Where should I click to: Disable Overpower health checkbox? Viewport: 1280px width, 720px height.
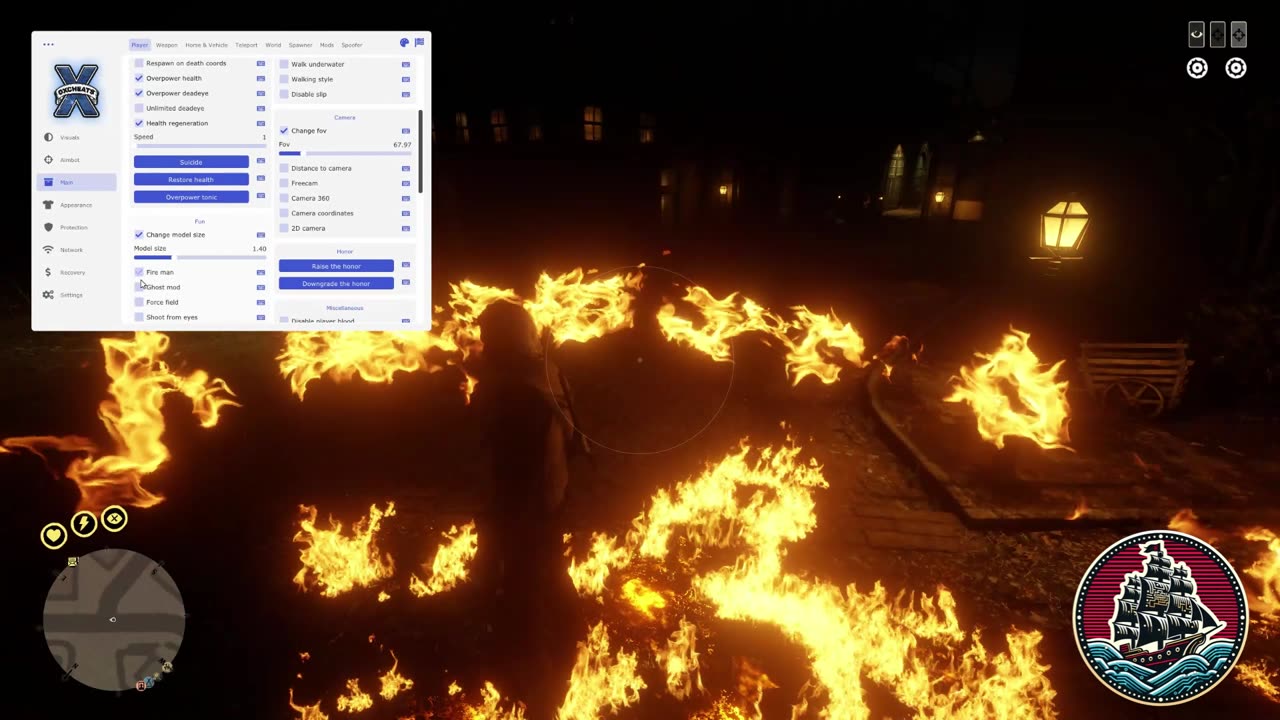point(139,78)
